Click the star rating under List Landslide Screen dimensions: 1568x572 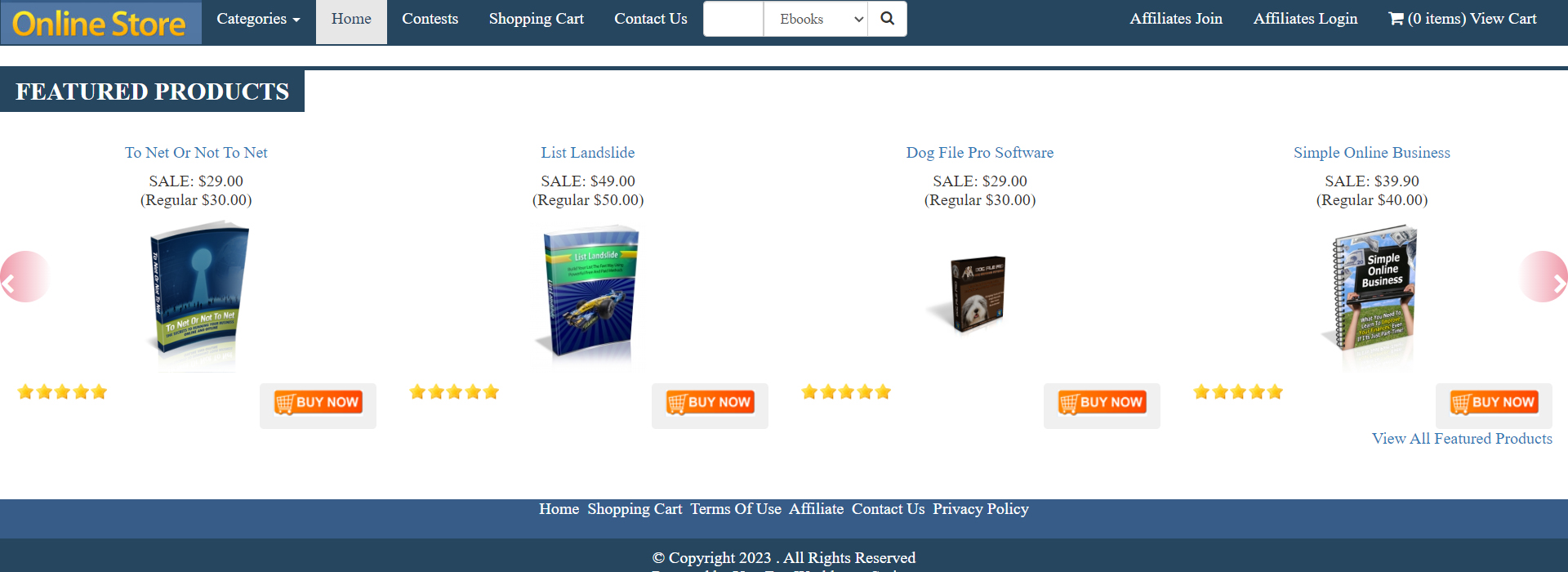pos(454,392)
